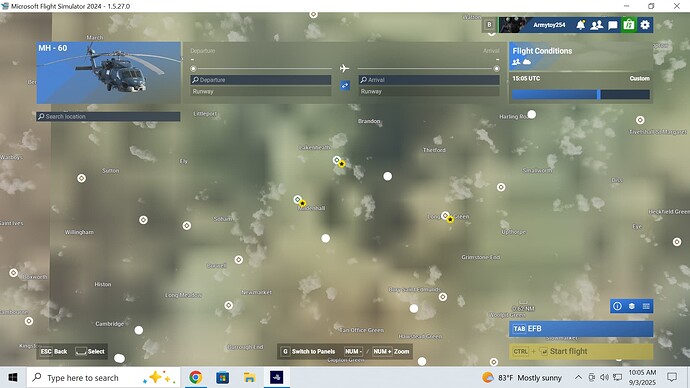The width and height of the screenshot is (690, 388).
Task: Open the Flight Conditions panel
Action: pos(581,56)
